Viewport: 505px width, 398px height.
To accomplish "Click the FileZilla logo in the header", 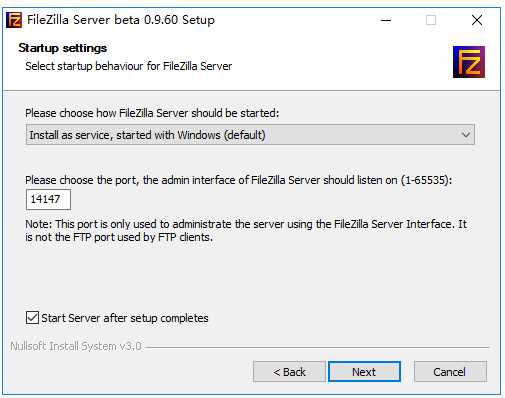I will [x=469, y=62].
